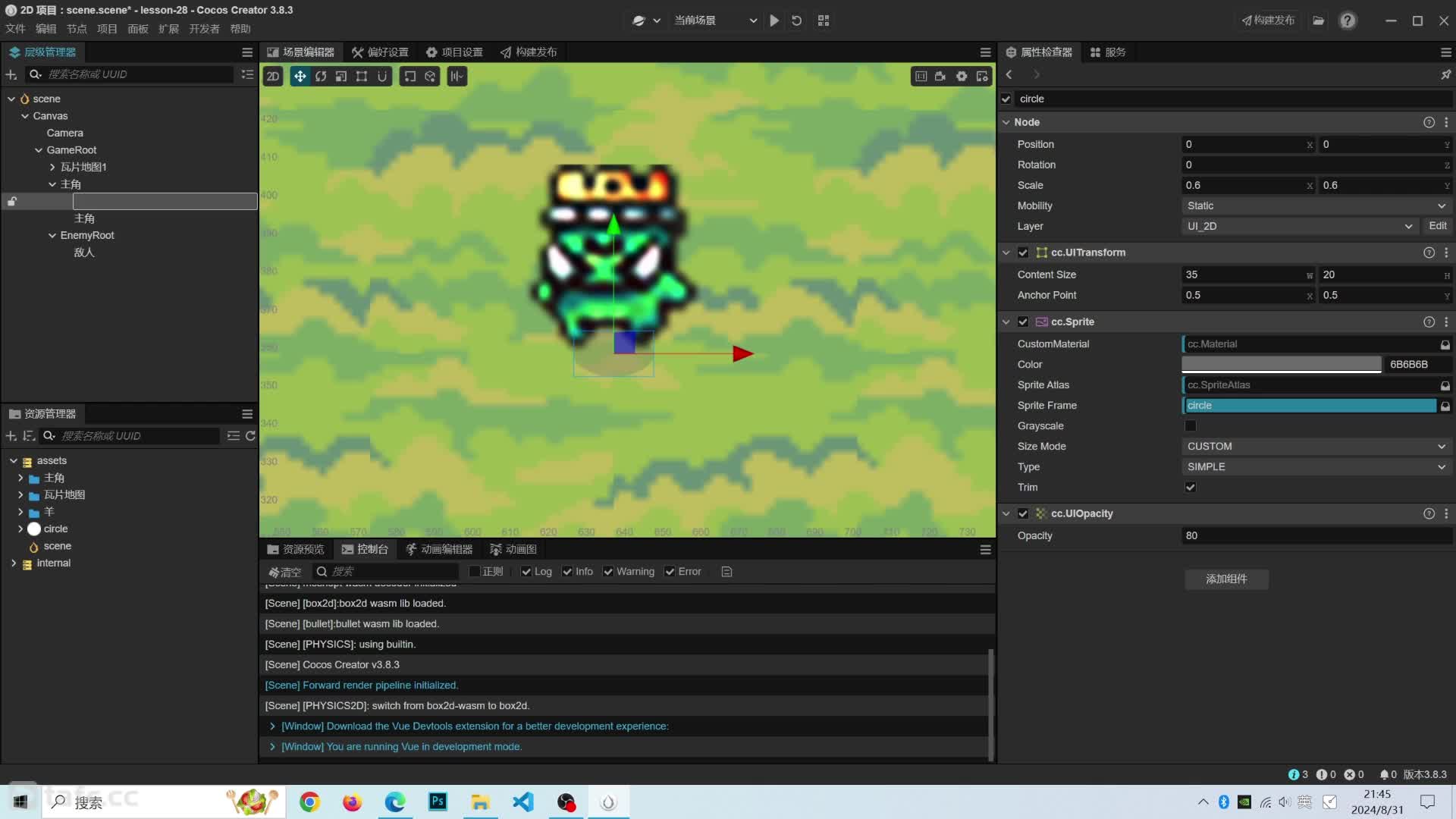
Task: Open the help question mark icon
Action: pyautogui.click(x=1348, y=20)
